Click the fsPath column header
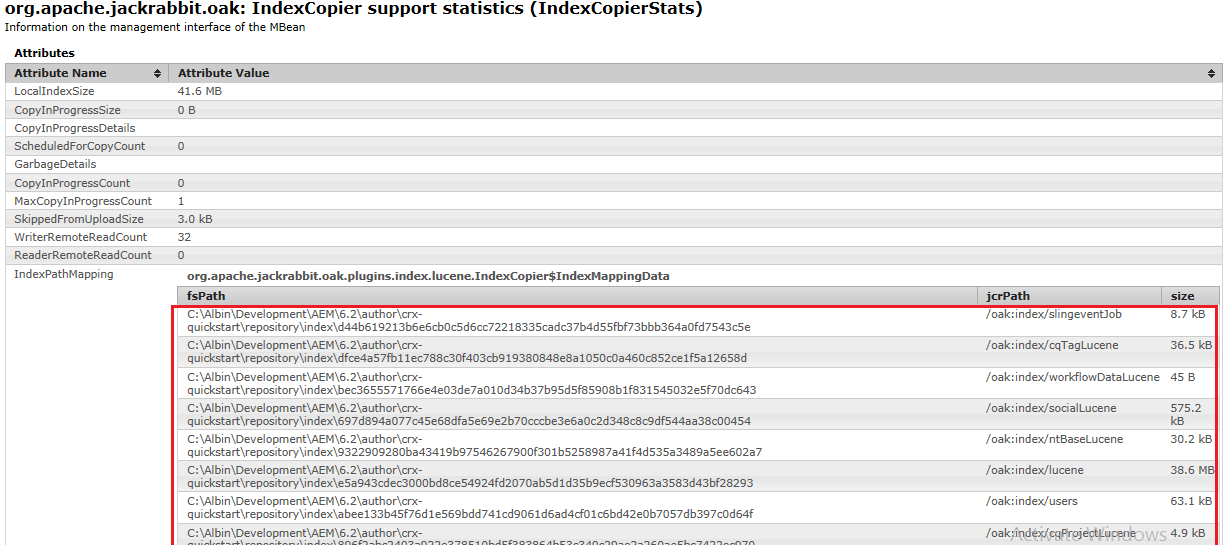Viewport: 1225px width, 545px height. (x=578, y=296)
